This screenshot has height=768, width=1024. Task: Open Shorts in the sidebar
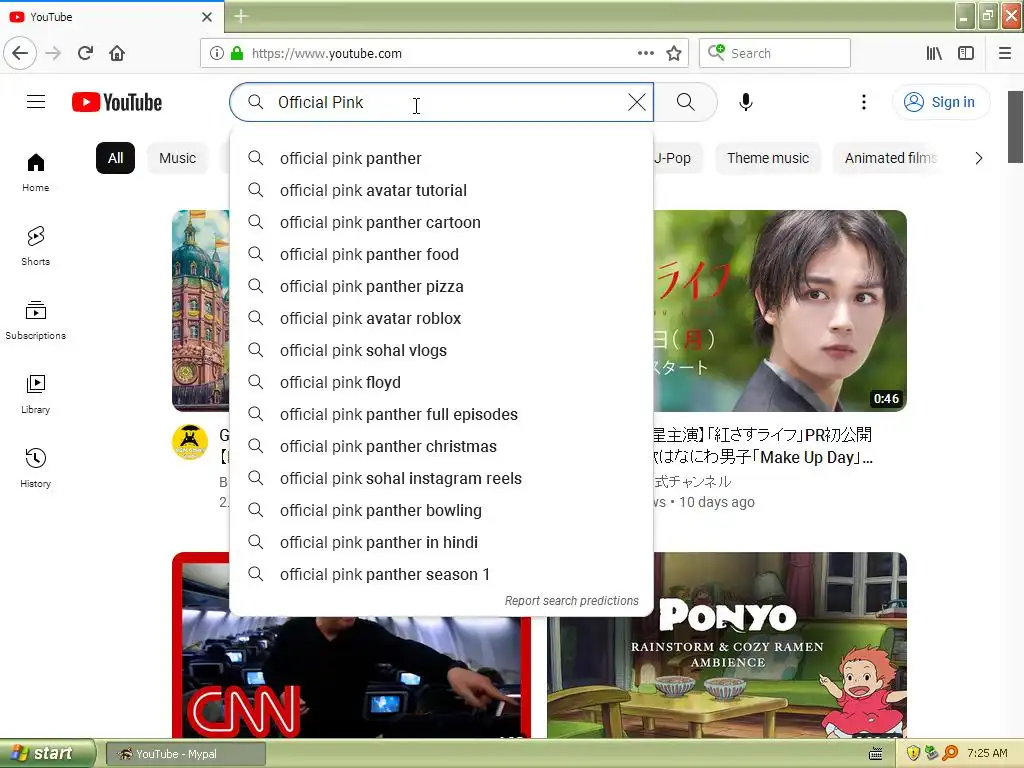[35, 246]
